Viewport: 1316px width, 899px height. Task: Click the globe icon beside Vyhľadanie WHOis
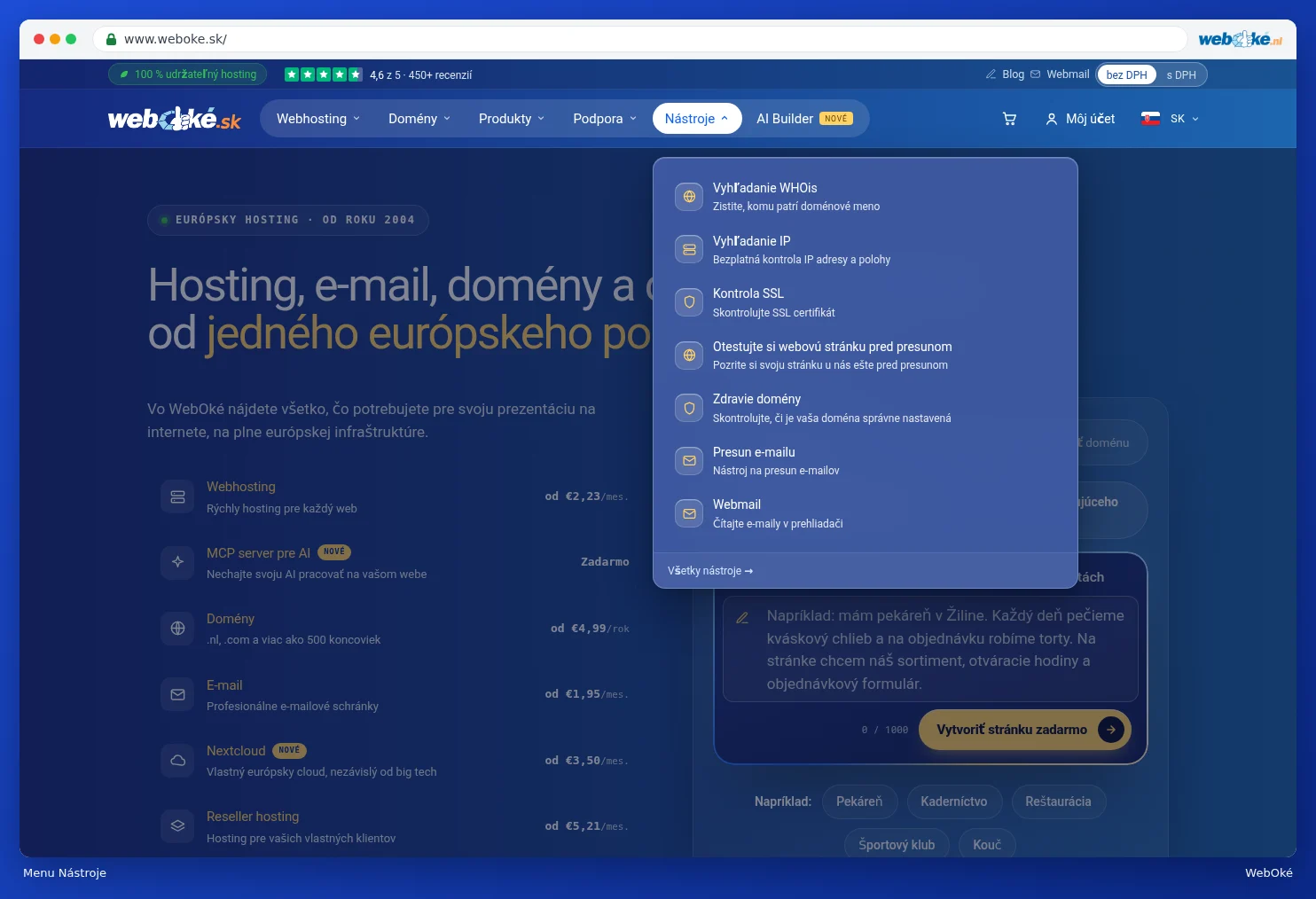[x=689, y=197]
